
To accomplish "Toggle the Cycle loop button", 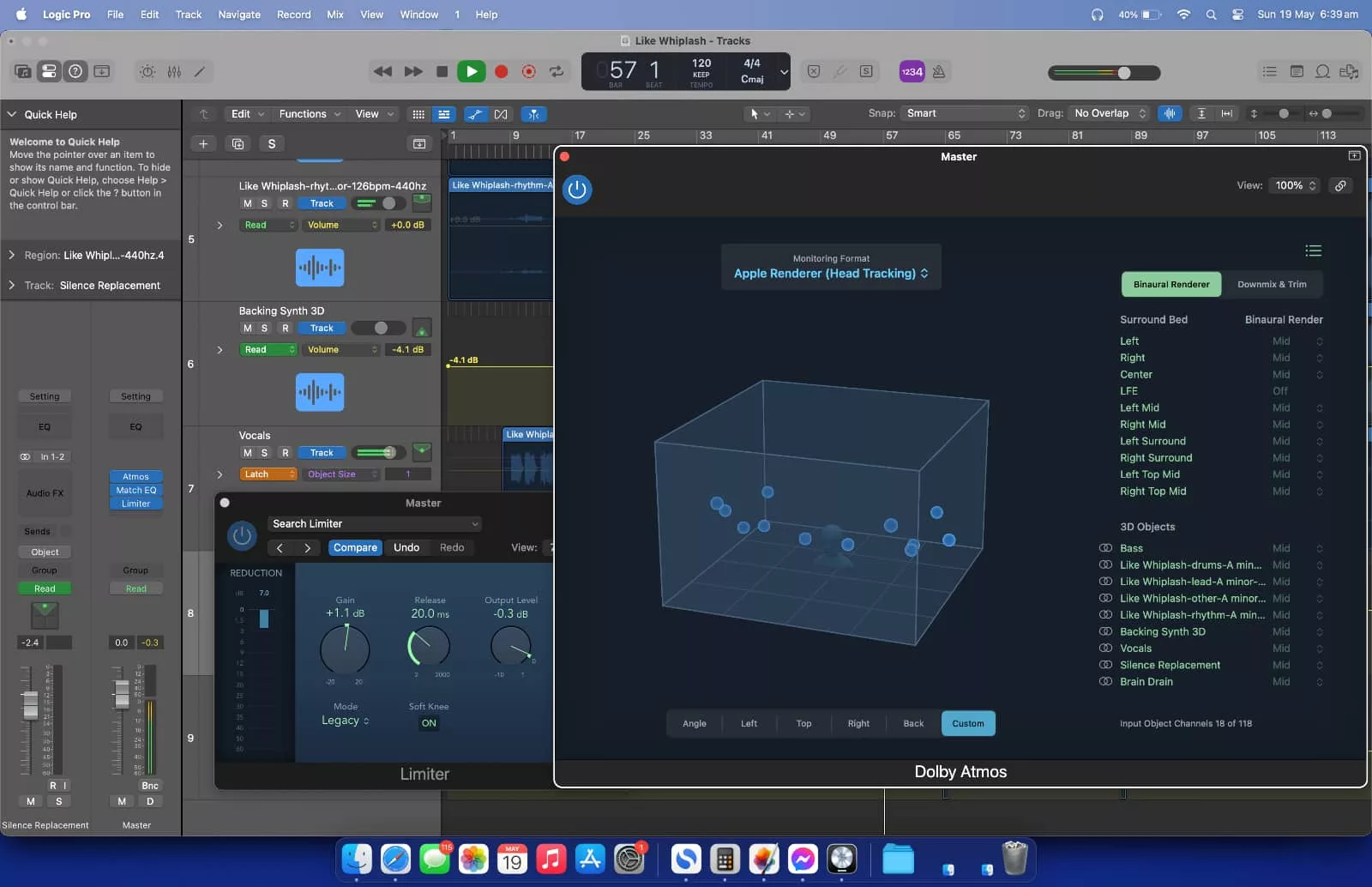I will pos(557,72).
